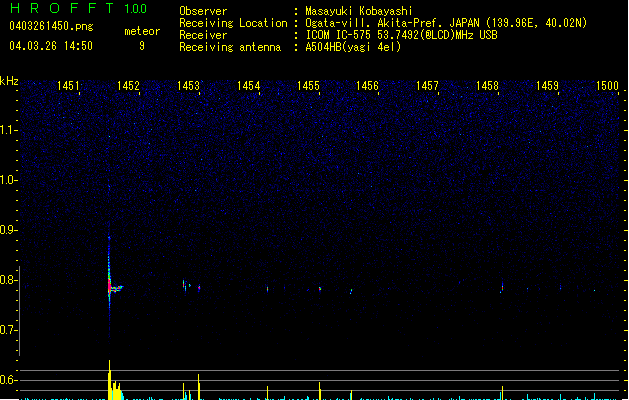
Task: Click the meteor echo just after 1458
Action: point(502,287)
